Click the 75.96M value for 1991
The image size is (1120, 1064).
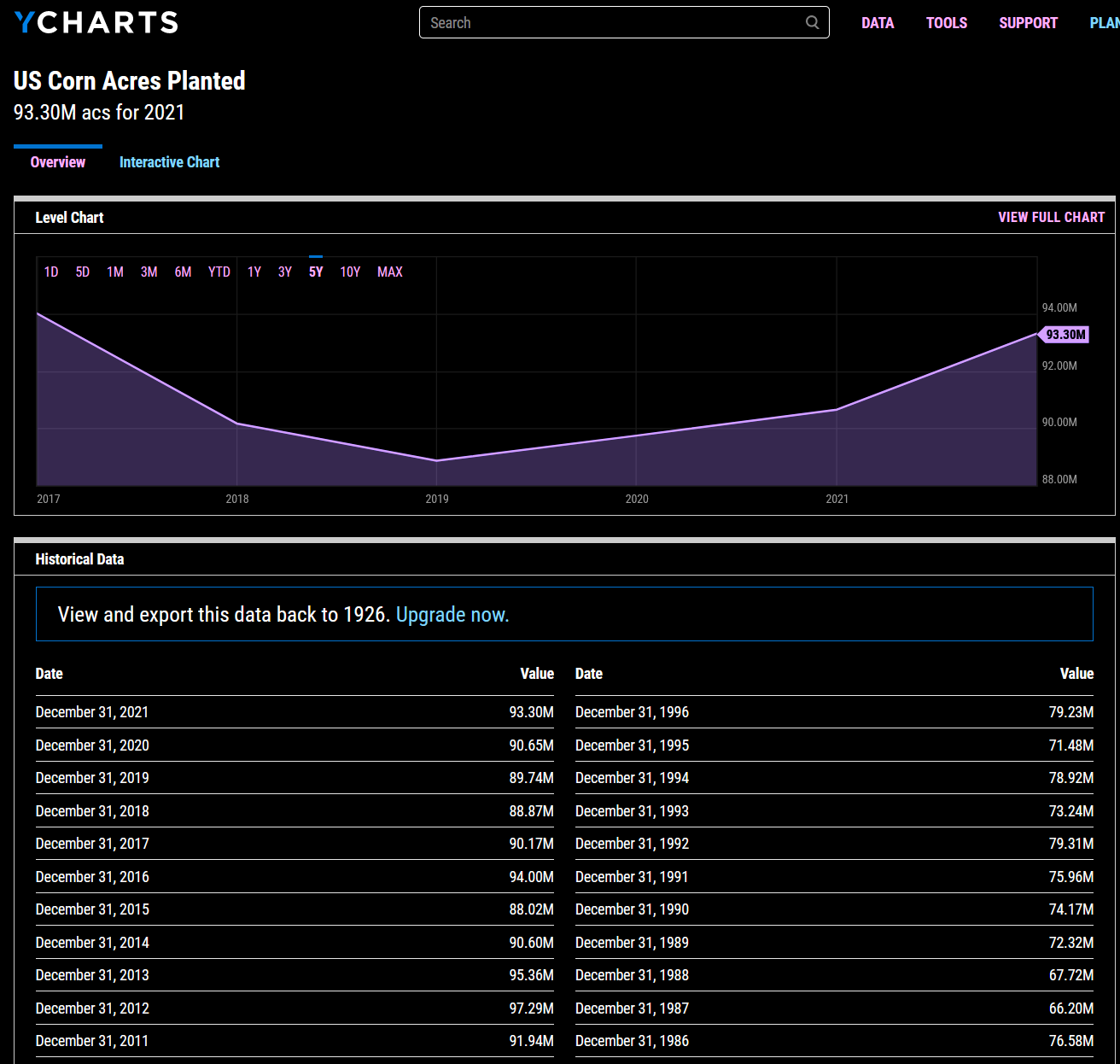tap(1070, 877)
